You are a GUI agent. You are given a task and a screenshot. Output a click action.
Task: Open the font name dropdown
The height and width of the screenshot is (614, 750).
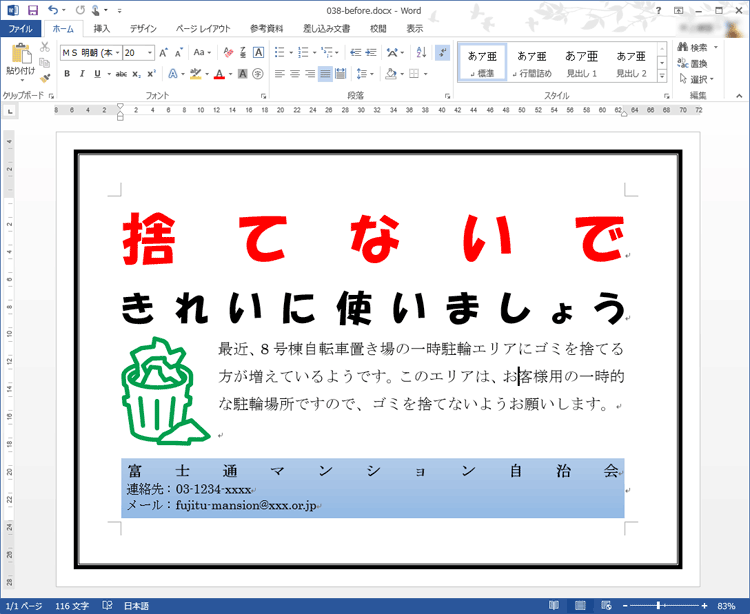pos(118,53)
